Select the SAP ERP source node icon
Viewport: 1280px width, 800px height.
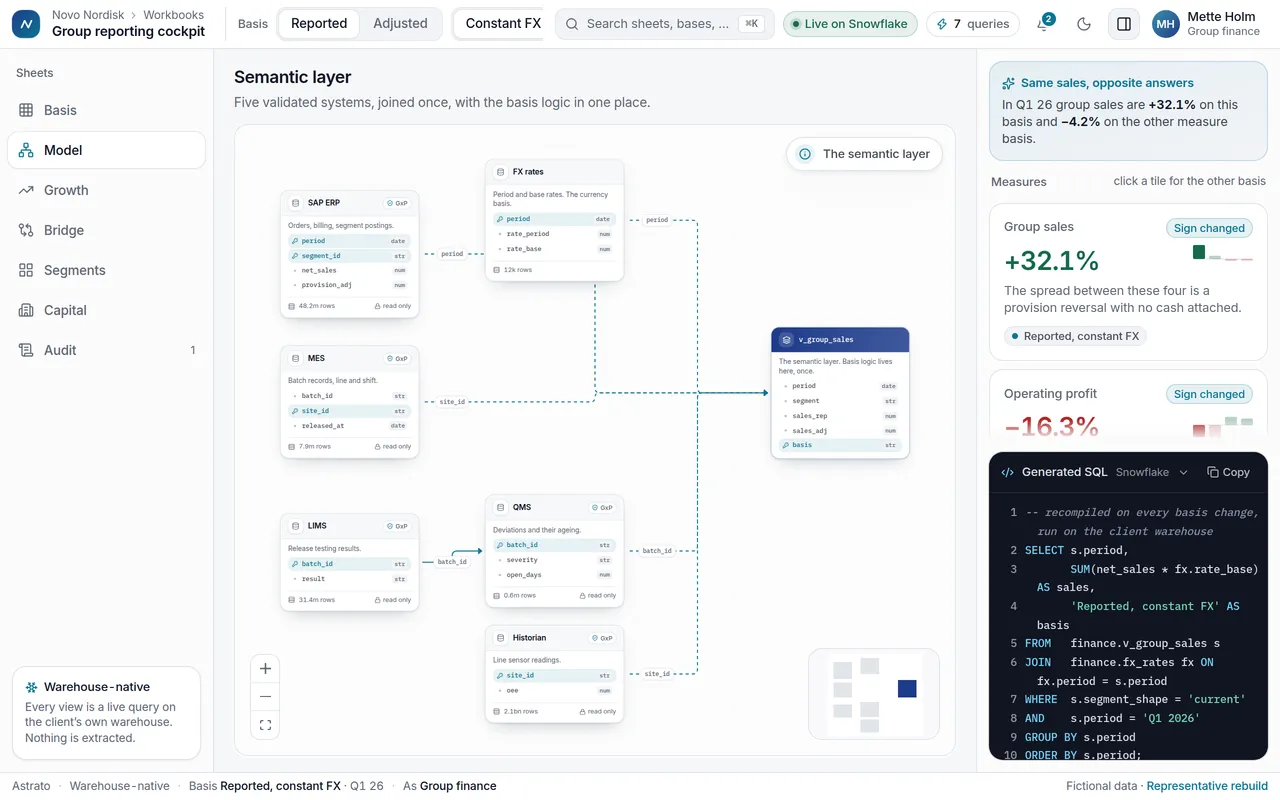[296, 203]
